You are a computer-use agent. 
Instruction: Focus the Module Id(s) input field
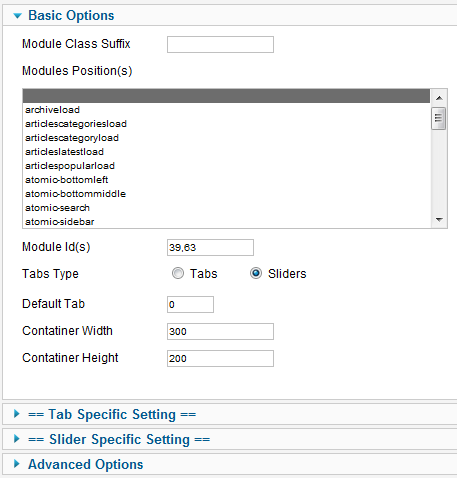[210, 247]
